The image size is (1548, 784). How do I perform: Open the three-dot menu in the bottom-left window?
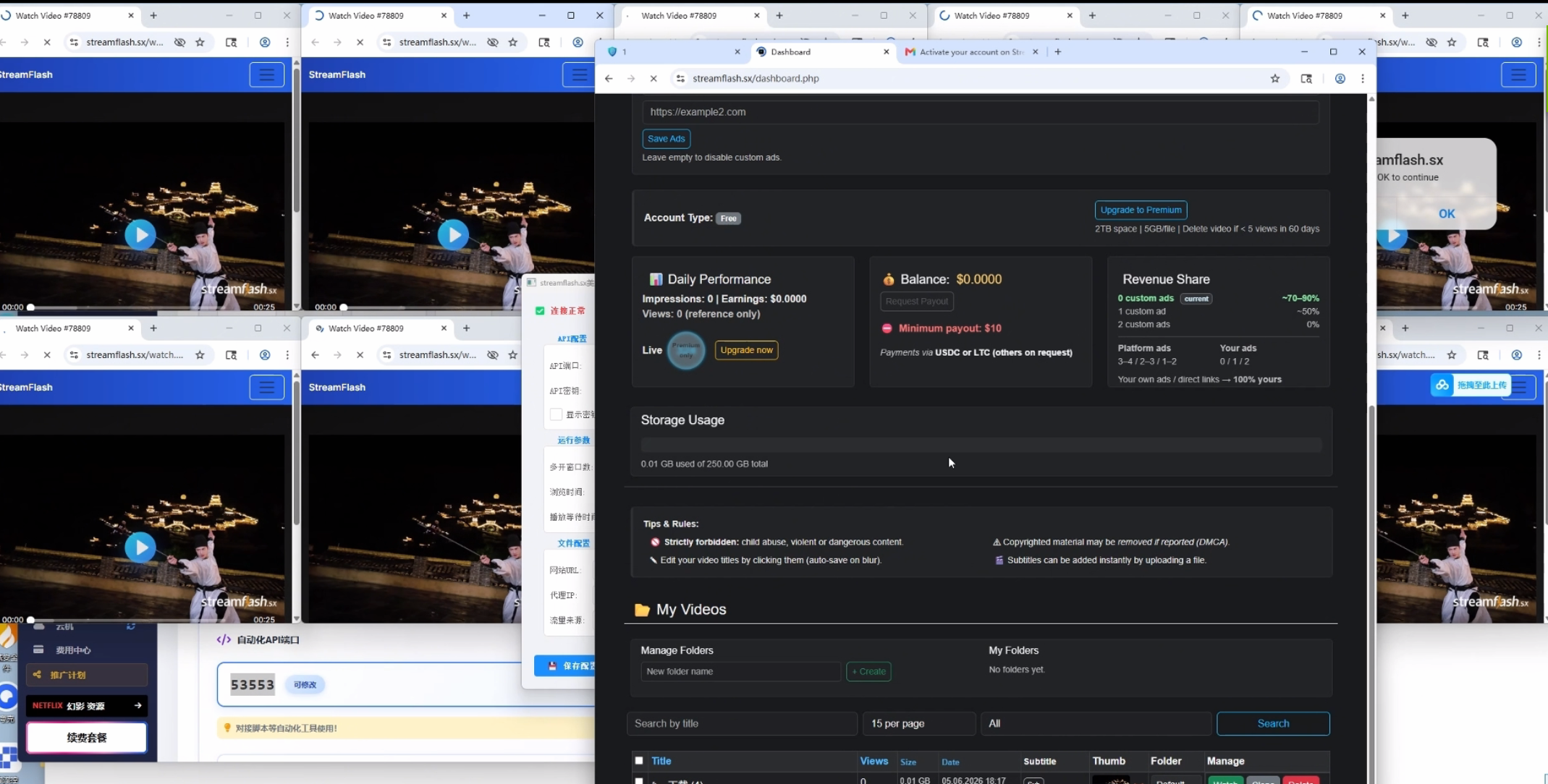(287, 355)
